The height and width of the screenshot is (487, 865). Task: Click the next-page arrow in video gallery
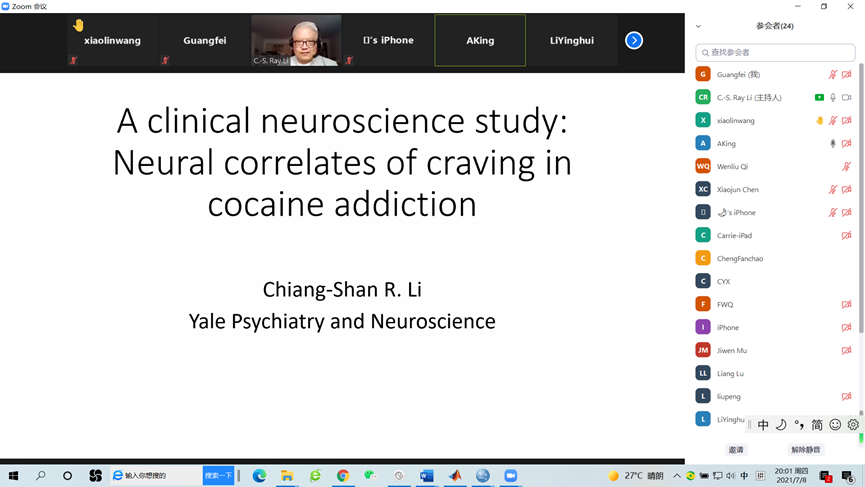634,41
